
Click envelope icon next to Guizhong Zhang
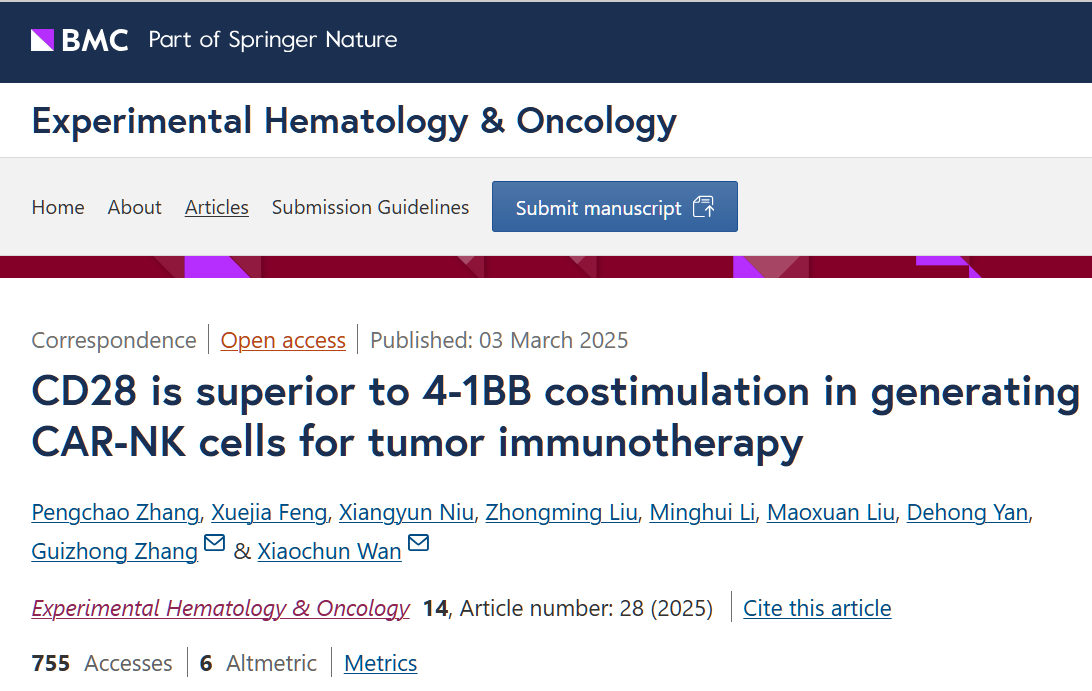click(214, 543)
